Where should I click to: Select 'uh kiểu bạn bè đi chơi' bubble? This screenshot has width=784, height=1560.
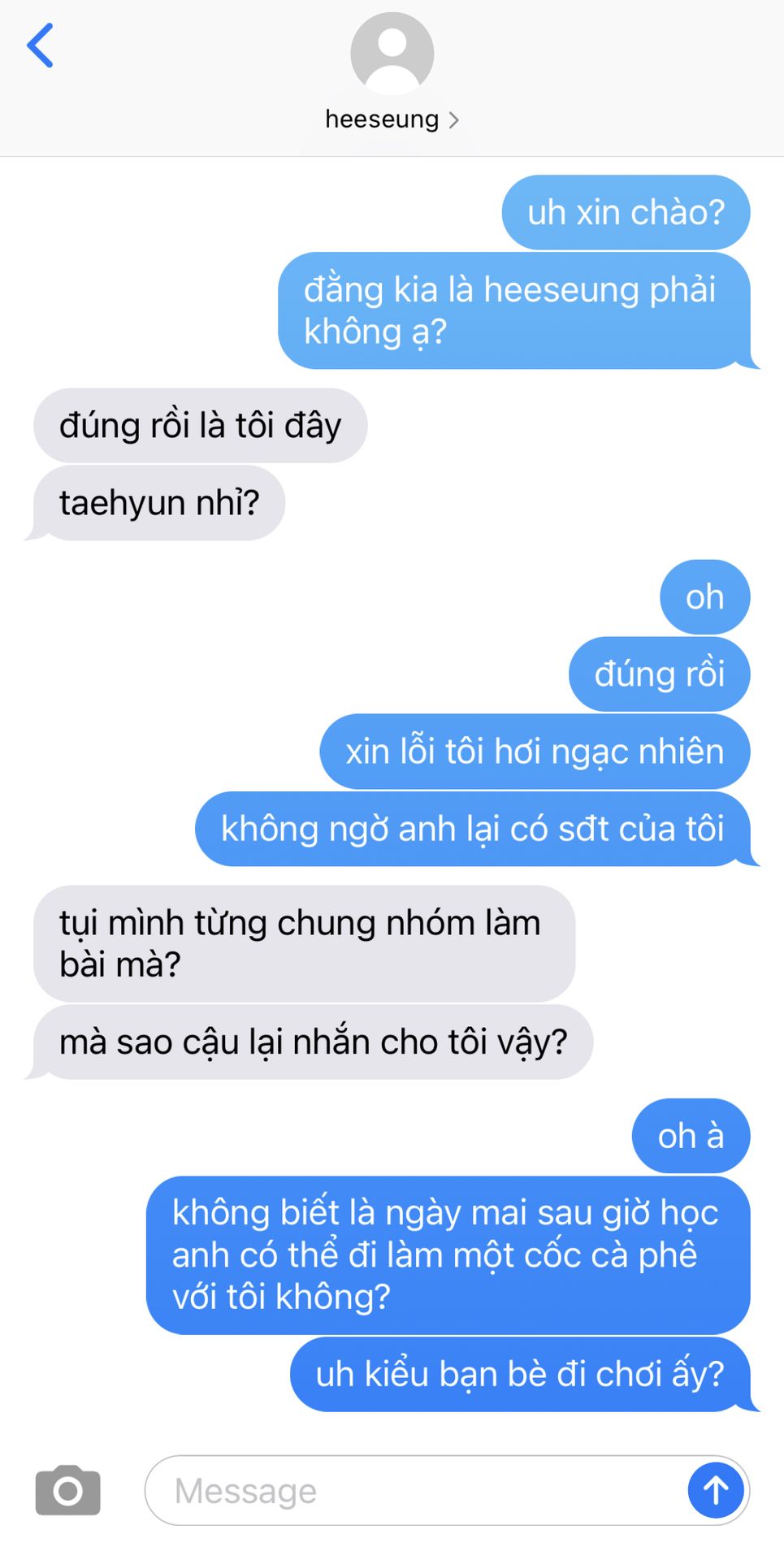click(x=520, y=1374)
